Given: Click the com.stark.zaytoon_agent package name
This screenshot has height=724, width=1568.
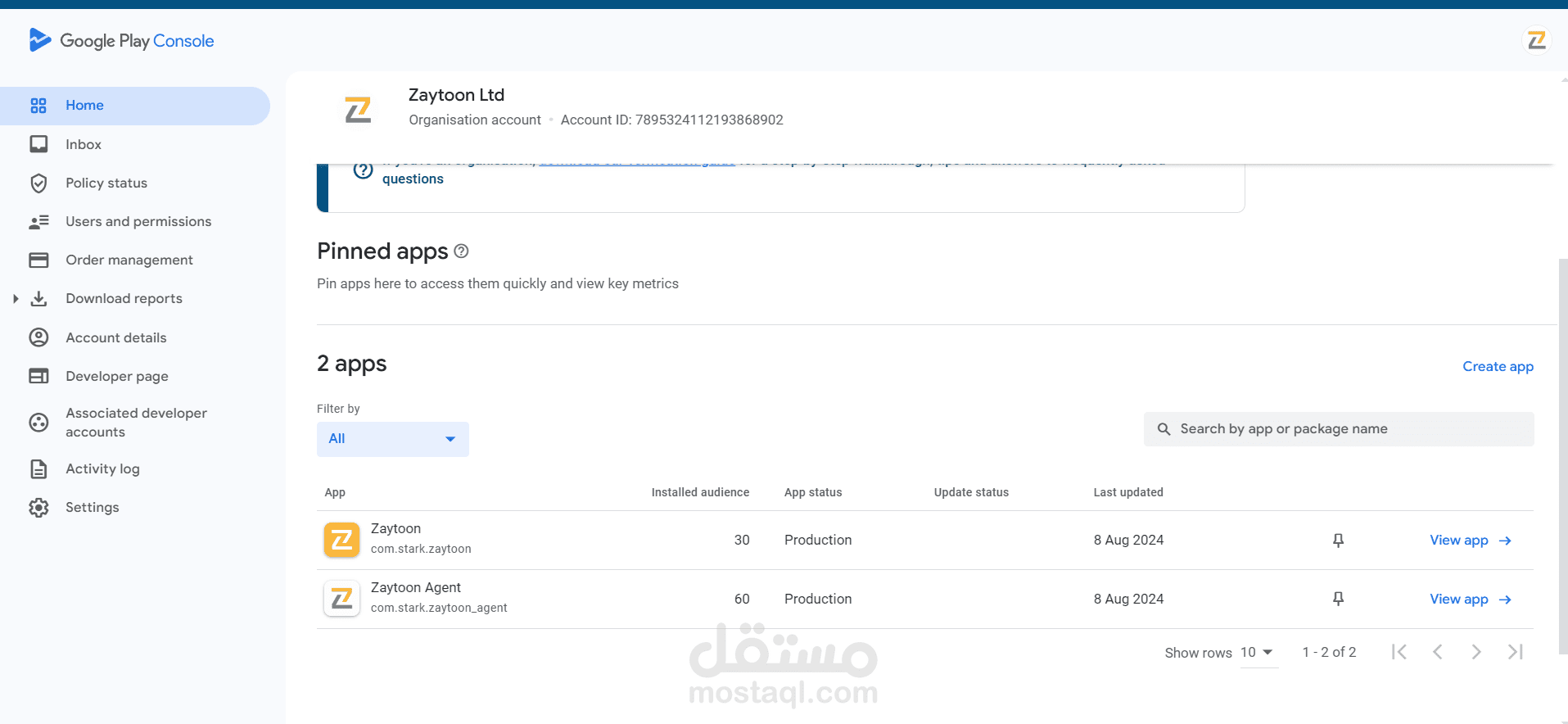Looking at the screenshot, I should click(439, 608).
